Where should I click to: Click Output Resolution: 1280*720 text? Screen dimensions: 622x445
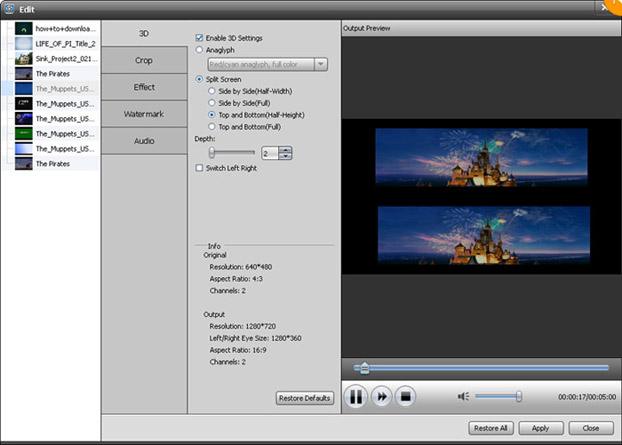tap(242, 326)
